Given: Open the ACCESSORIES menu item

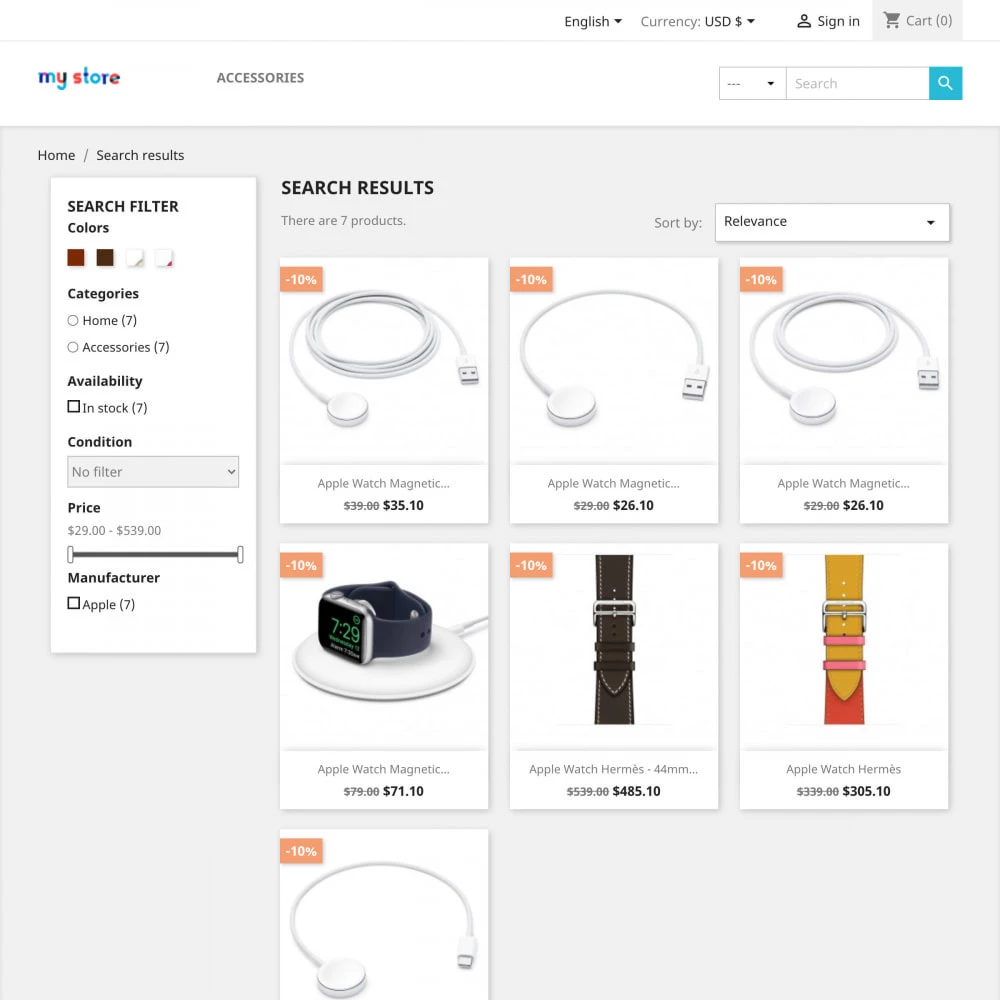Looking at the screenshot, I should [260, 78].
